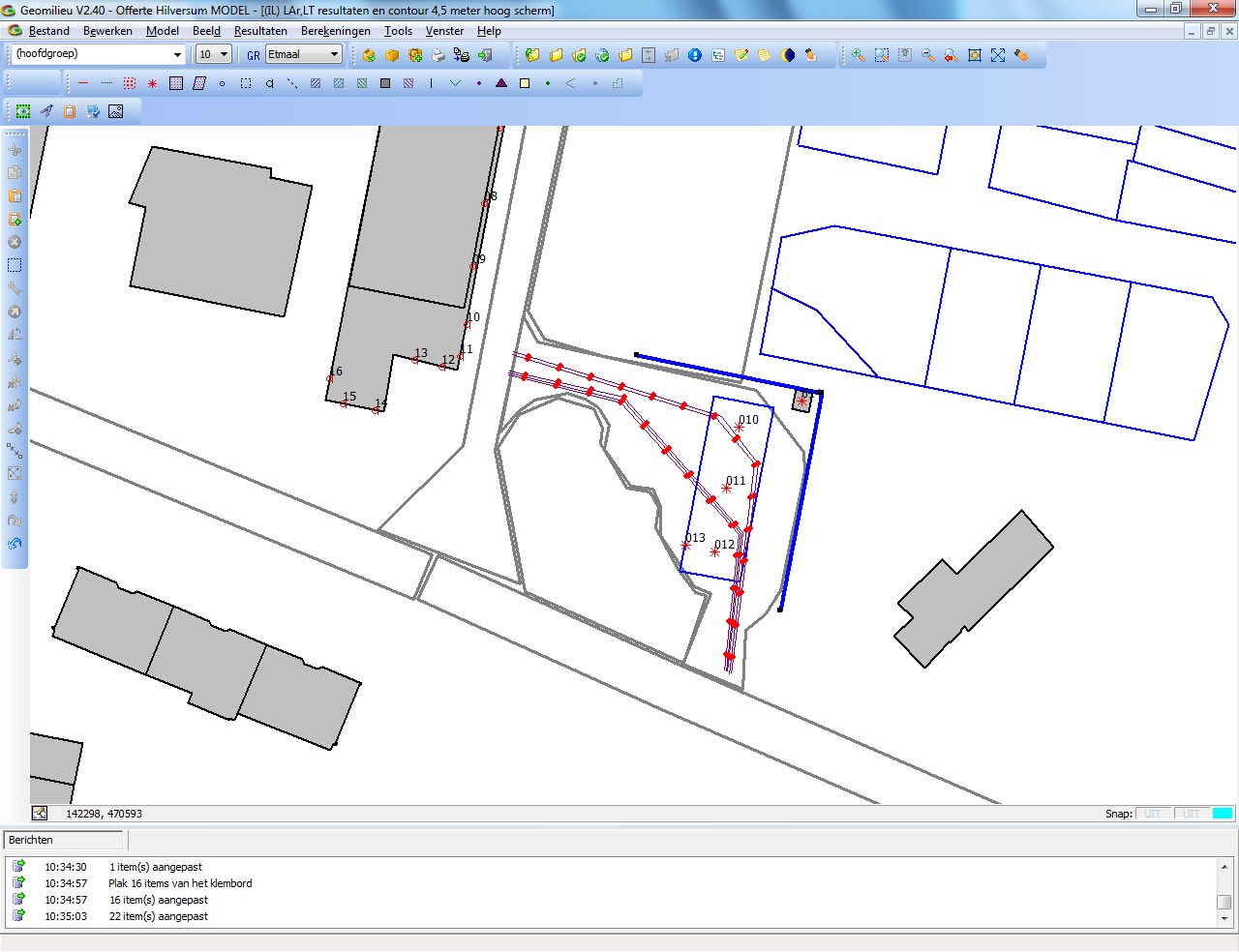Open the dropdown showing value 10
This screenshot has height=952, width=1239.
[x=224, y=54]
